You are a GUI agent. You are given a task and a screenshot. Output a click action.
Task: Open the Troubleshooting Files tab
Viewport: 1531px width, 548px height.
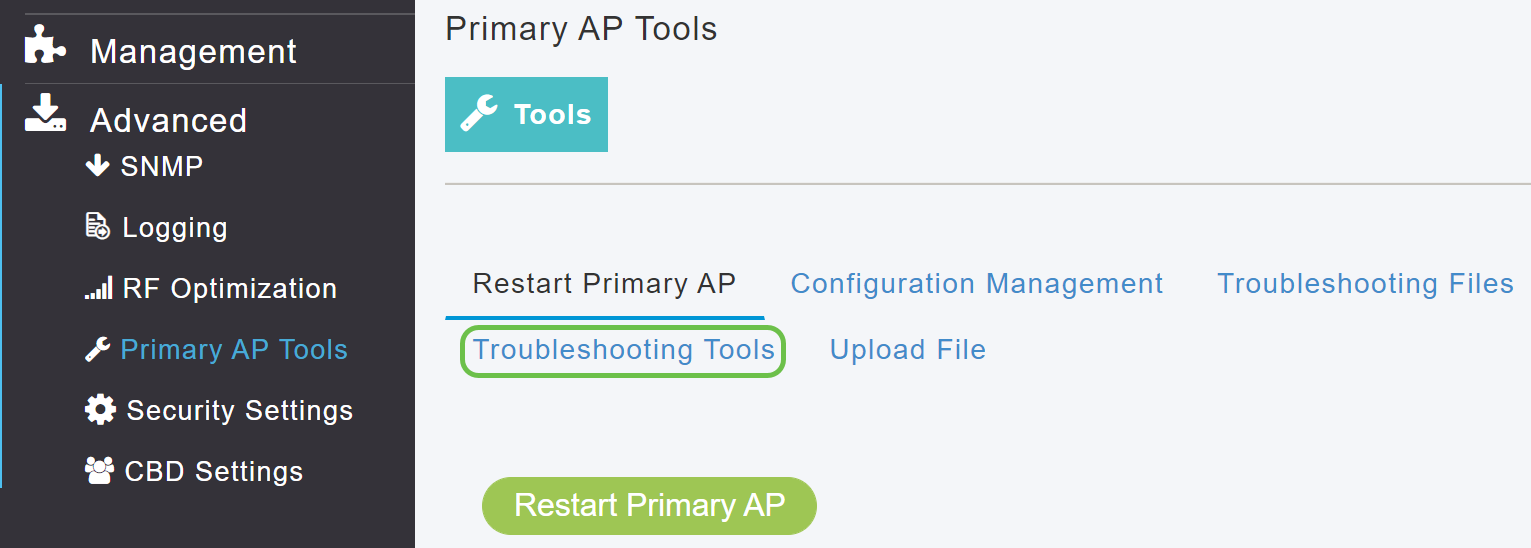1365,284
